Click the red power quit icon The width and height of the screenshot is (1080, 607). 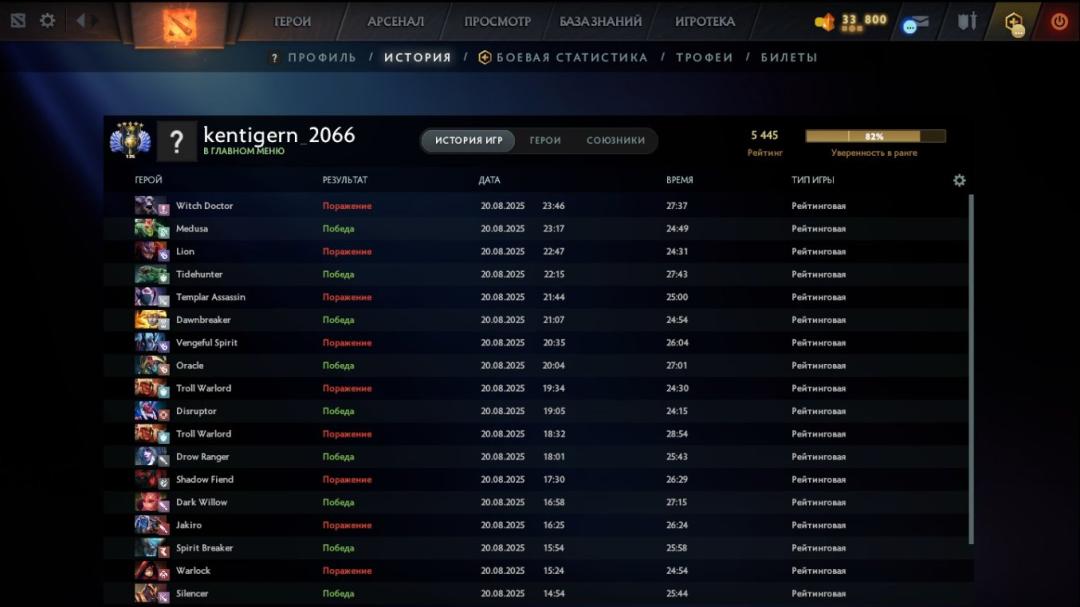click(x=1059, y=21)
